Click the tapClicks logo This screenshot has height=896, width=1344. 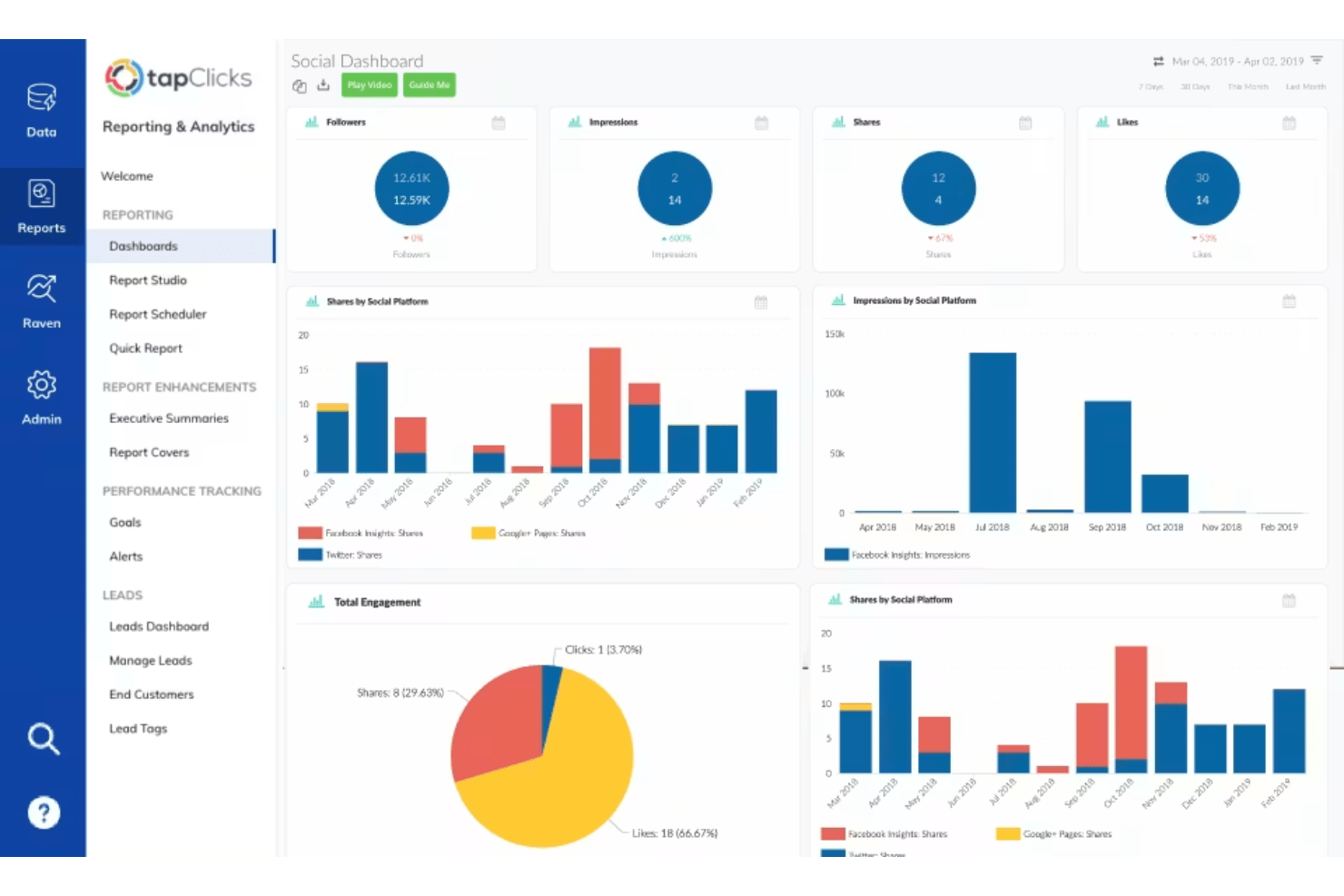point(178,78)
